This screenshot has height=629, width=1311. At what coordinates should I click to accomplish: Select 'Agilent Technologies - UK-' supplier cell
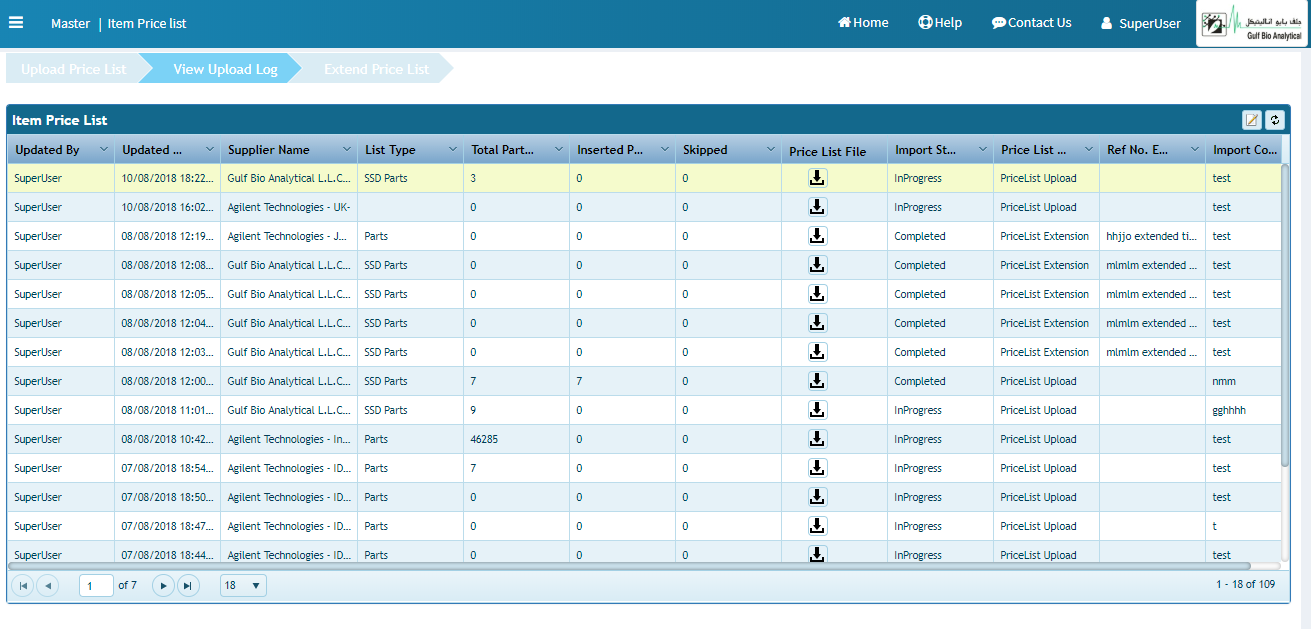pyautogui.click(x=289, y=207)
